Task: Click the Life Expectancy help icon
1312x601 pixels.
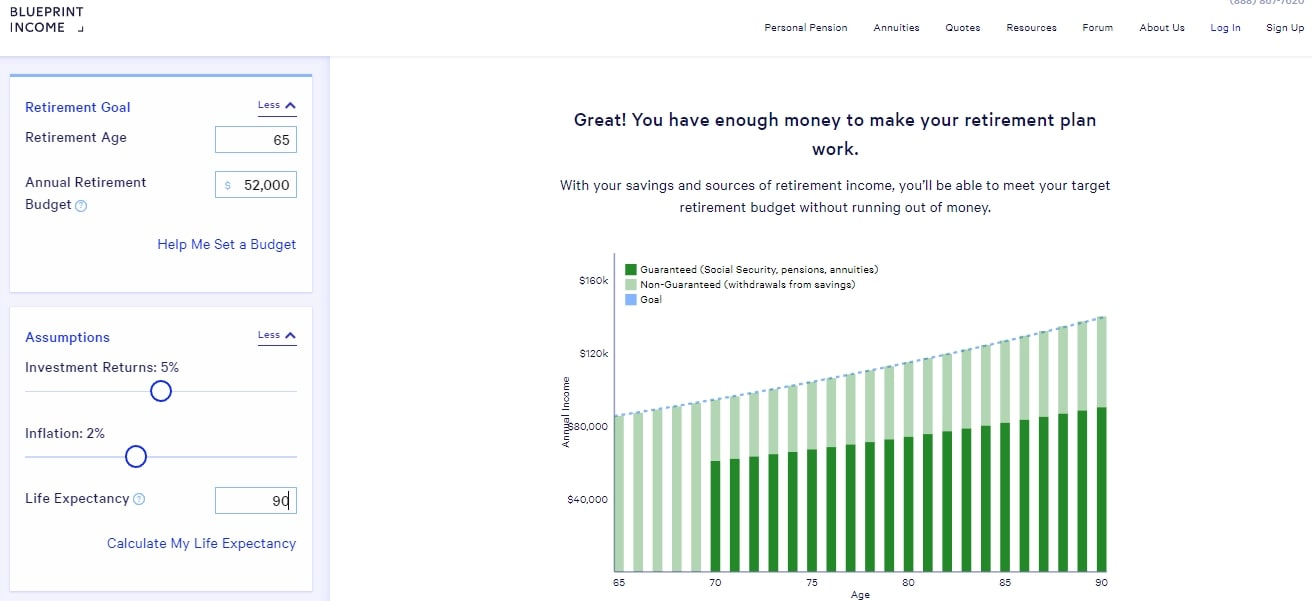Action: [139, 499]
